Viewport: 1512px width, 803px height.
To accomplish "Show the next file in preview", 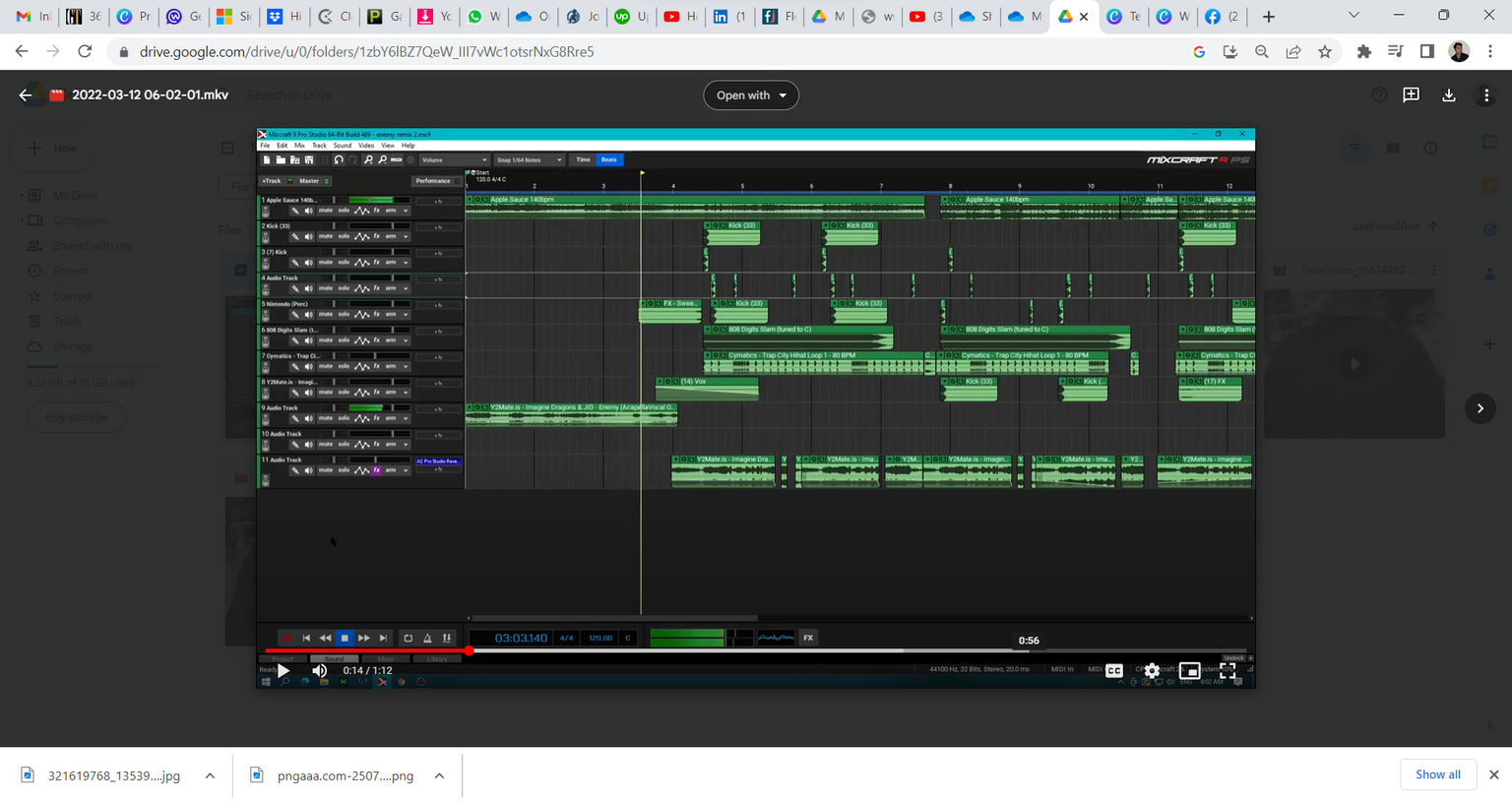I will click(x=1480, y=408).
